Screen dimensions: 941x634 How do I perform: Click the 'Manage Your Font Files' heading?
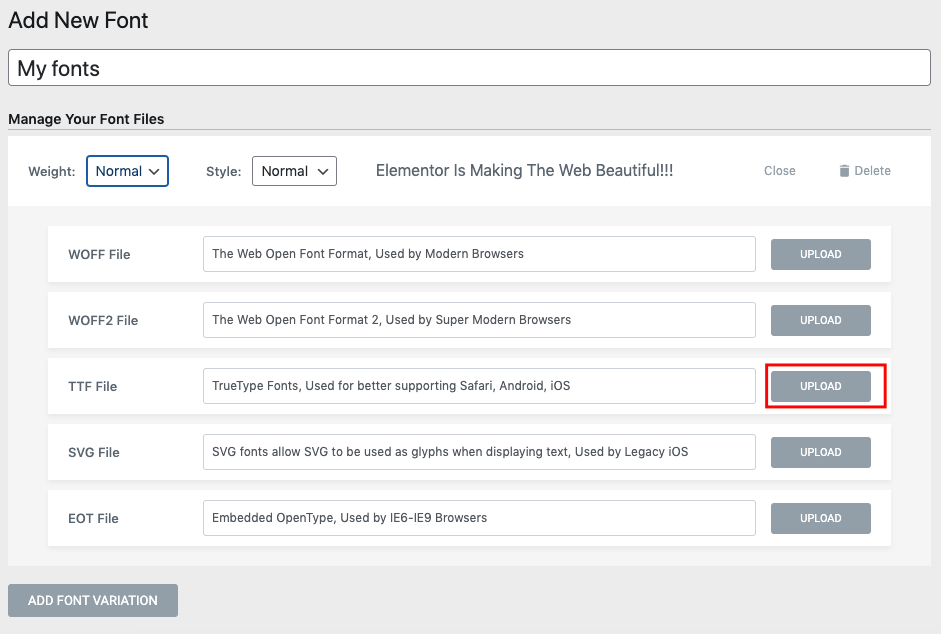[86, 119]
